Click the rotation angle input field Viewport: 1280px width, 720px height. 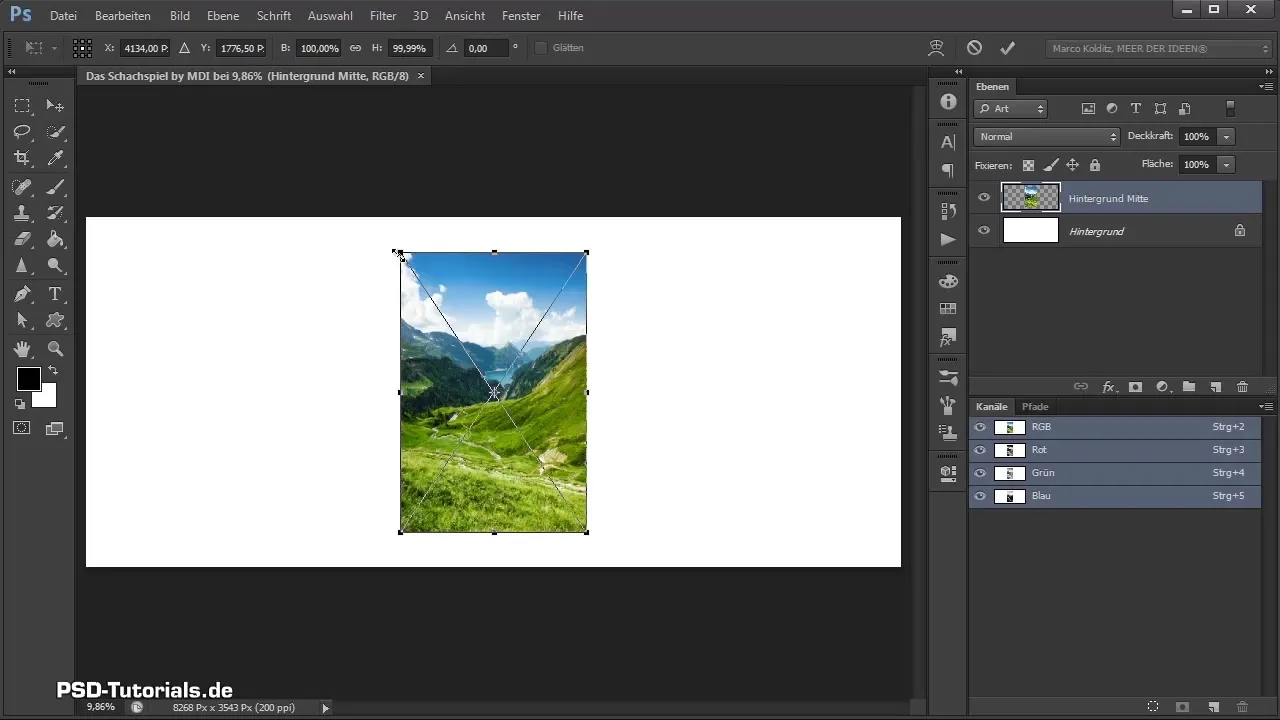[487, 48]
